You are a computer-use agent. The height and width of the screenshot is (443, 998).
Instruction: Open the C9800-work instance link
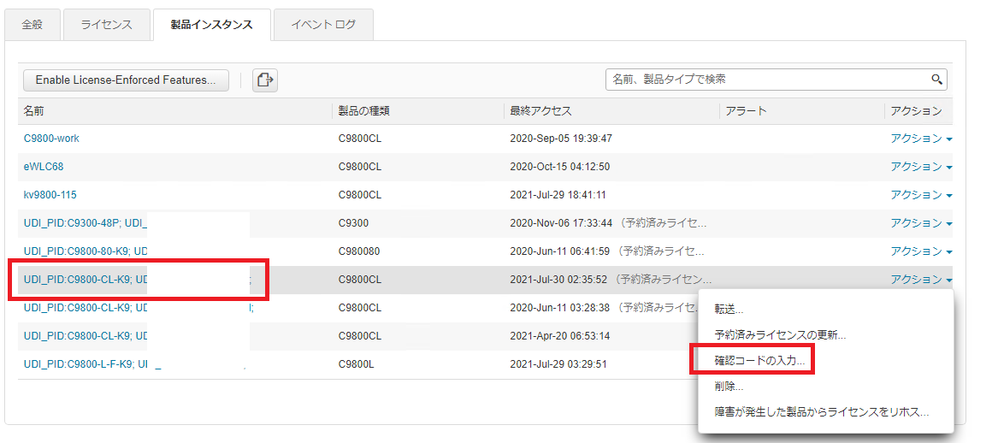point(52,138)
